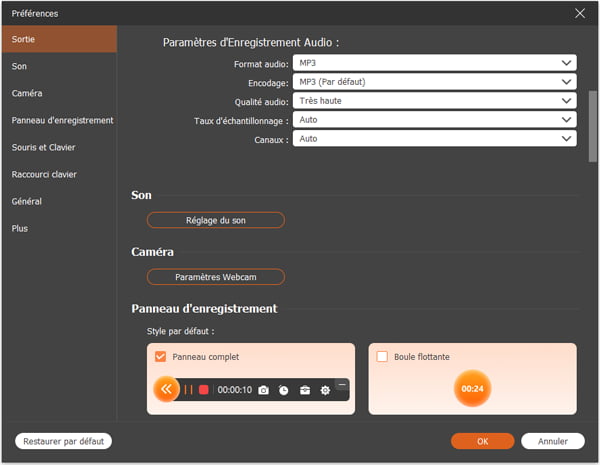This screenshot has height=465, width=600.
Task: Click the toolbox icon in recording panel
Action: coord(305,389)
